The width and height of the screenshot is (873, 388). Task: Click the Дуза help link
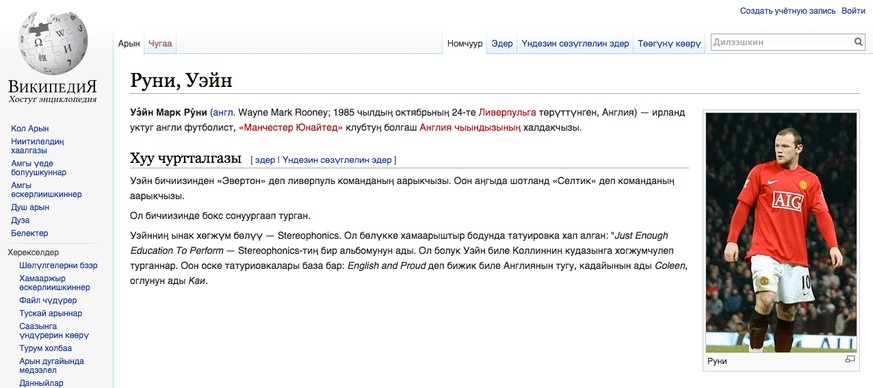(20, 220)
